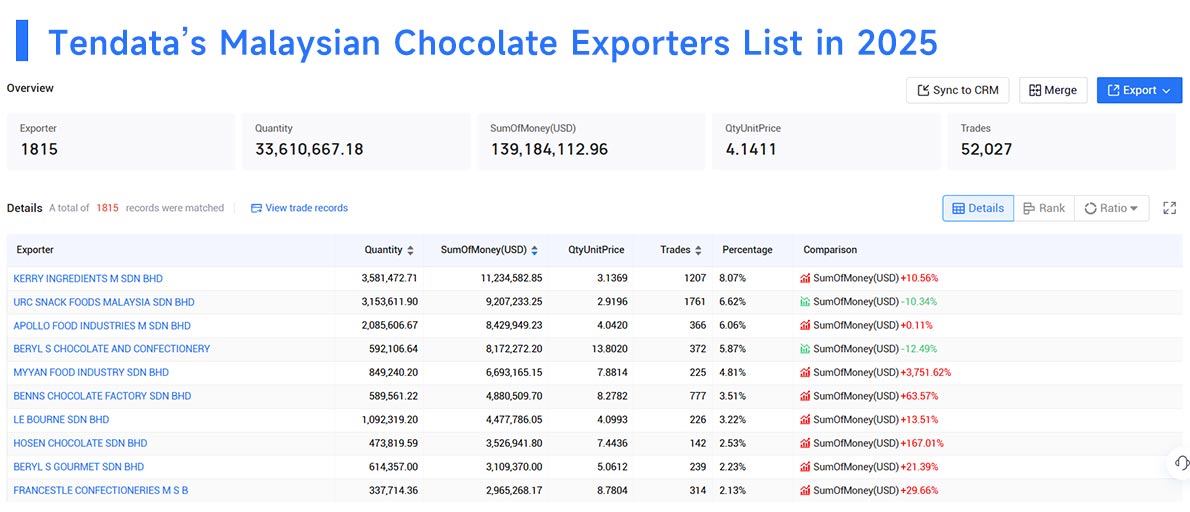This screenshot has width=1190, height=512.
Task: Open HOSEN CHOCOLATE SDN BHD exporter link
Action: [x=80, y=443]
